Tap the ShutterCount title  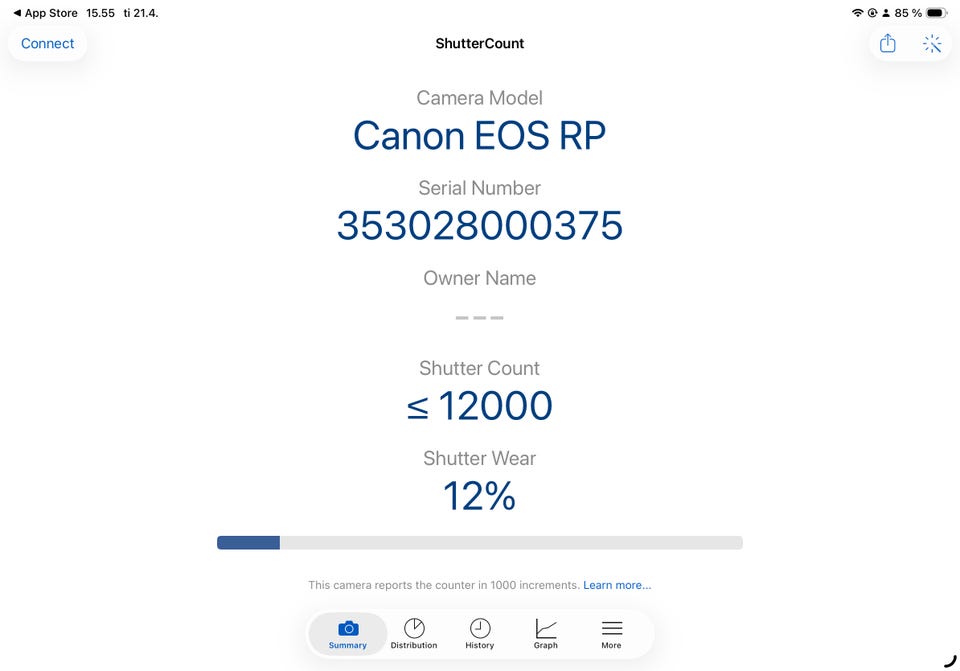point(480,44)
